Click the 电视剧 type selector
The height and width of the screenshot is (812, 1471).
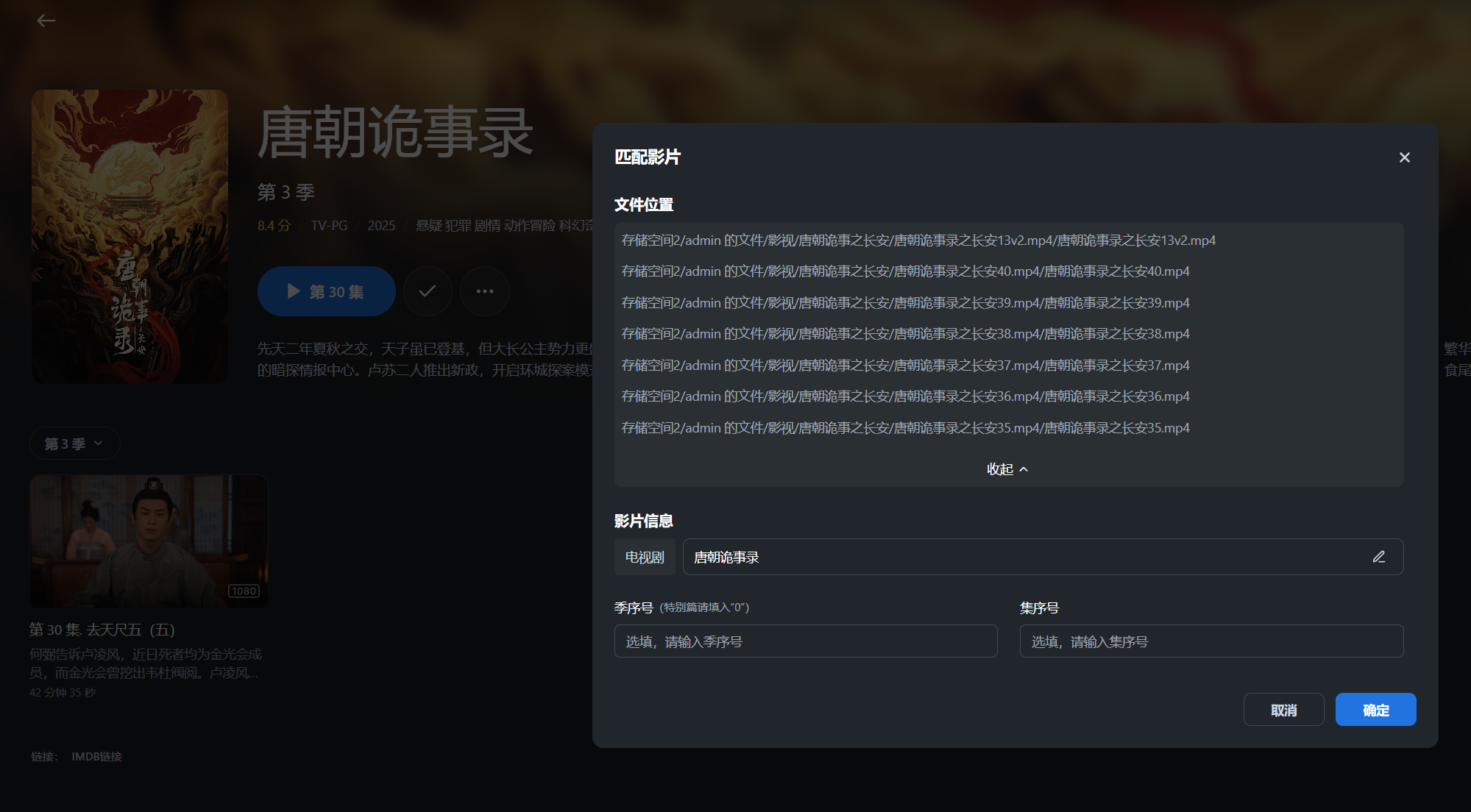(x=644, y=557)
